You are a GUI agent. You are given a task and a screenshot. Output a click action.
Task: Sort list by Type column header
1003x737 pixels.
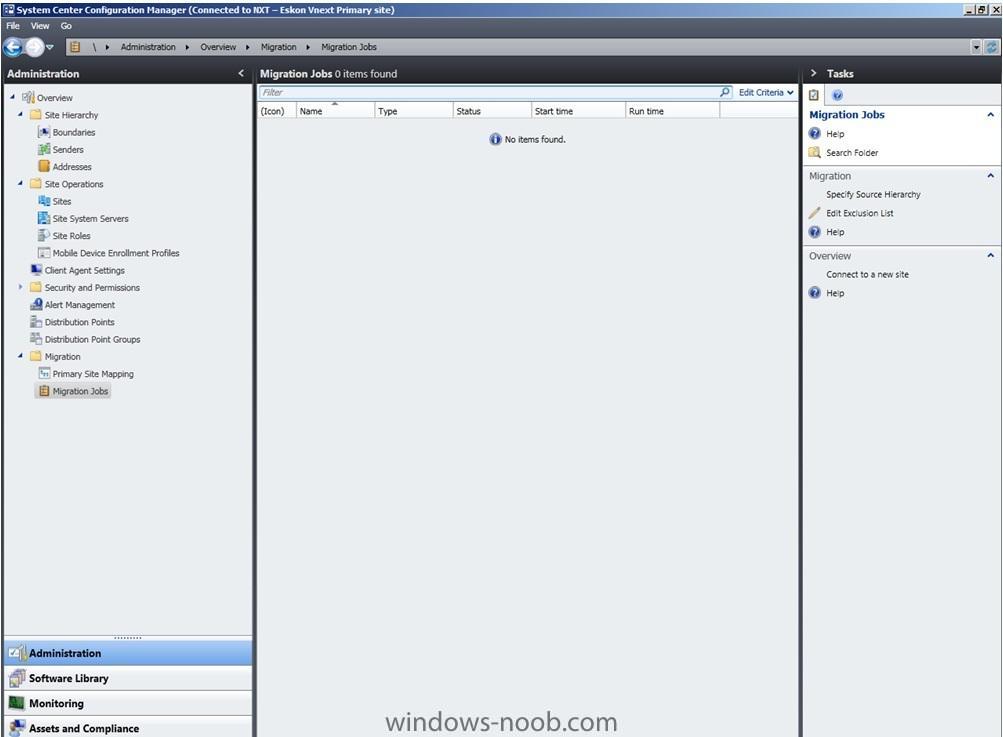tap(413, 111)
